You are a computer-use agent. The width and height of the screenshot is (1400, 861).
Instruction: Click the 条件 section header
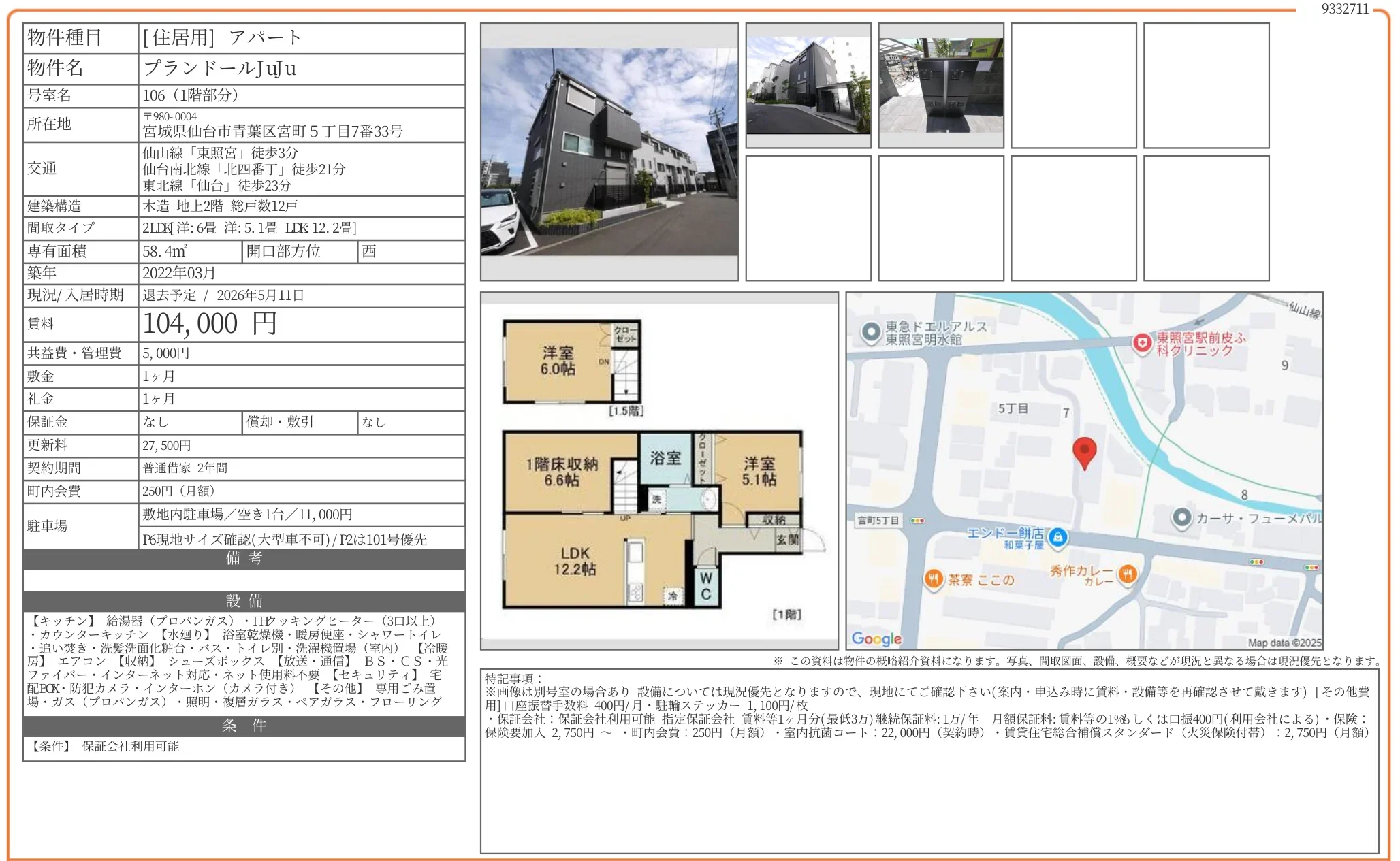(x=244, y=726)
